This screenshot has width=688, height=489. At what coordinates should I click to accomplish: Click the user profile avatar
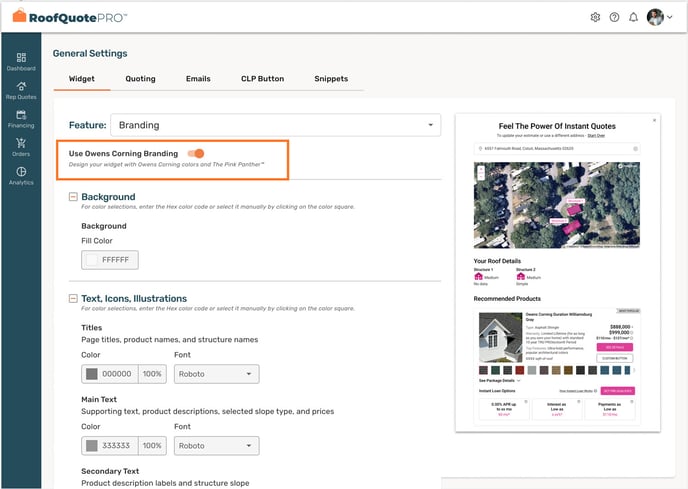pyautogui.click(x=655, y=17)
